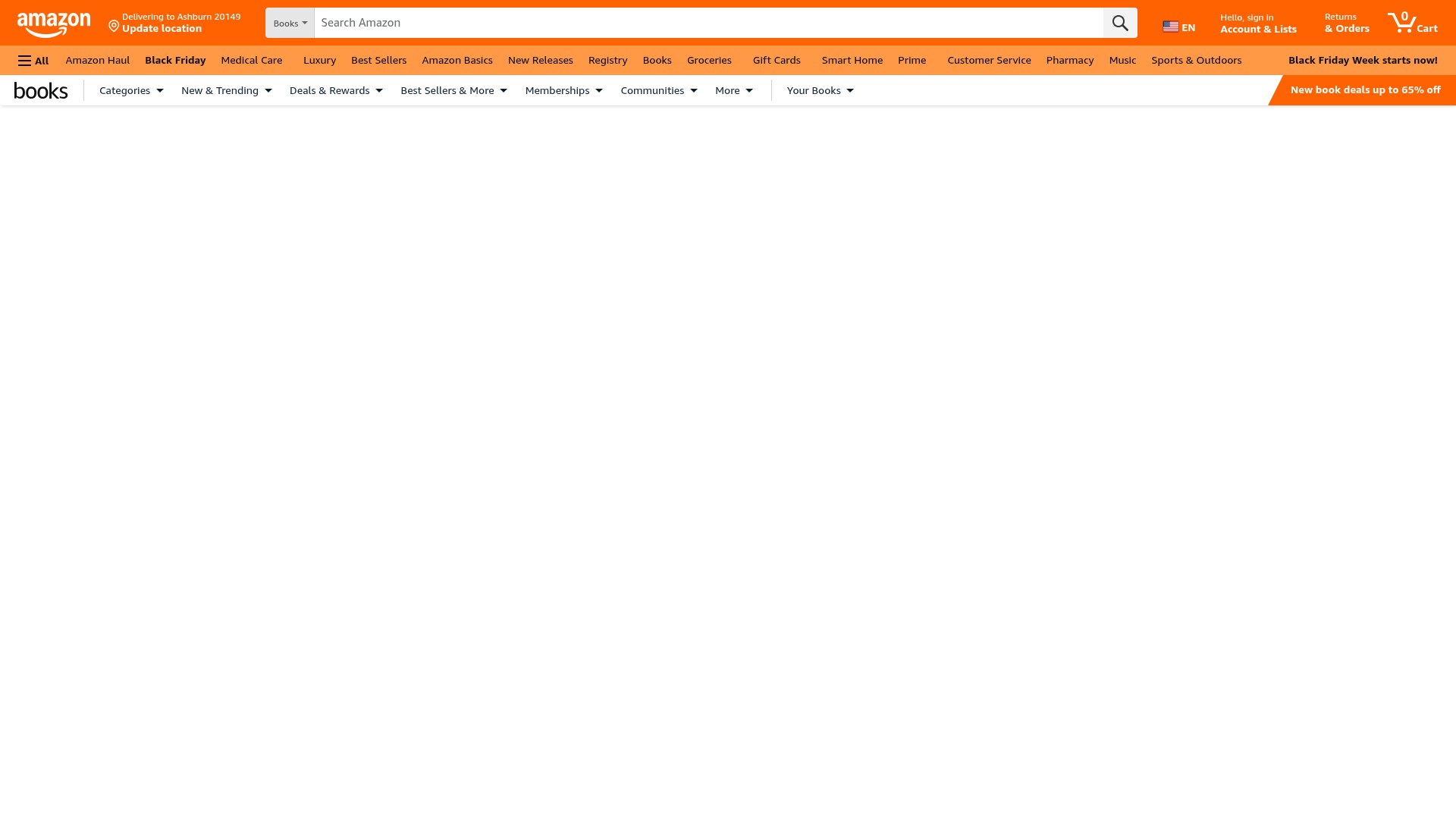Expand the Deals & Rewards dropdown
1456x819 pixels.
tap(336, 90)
